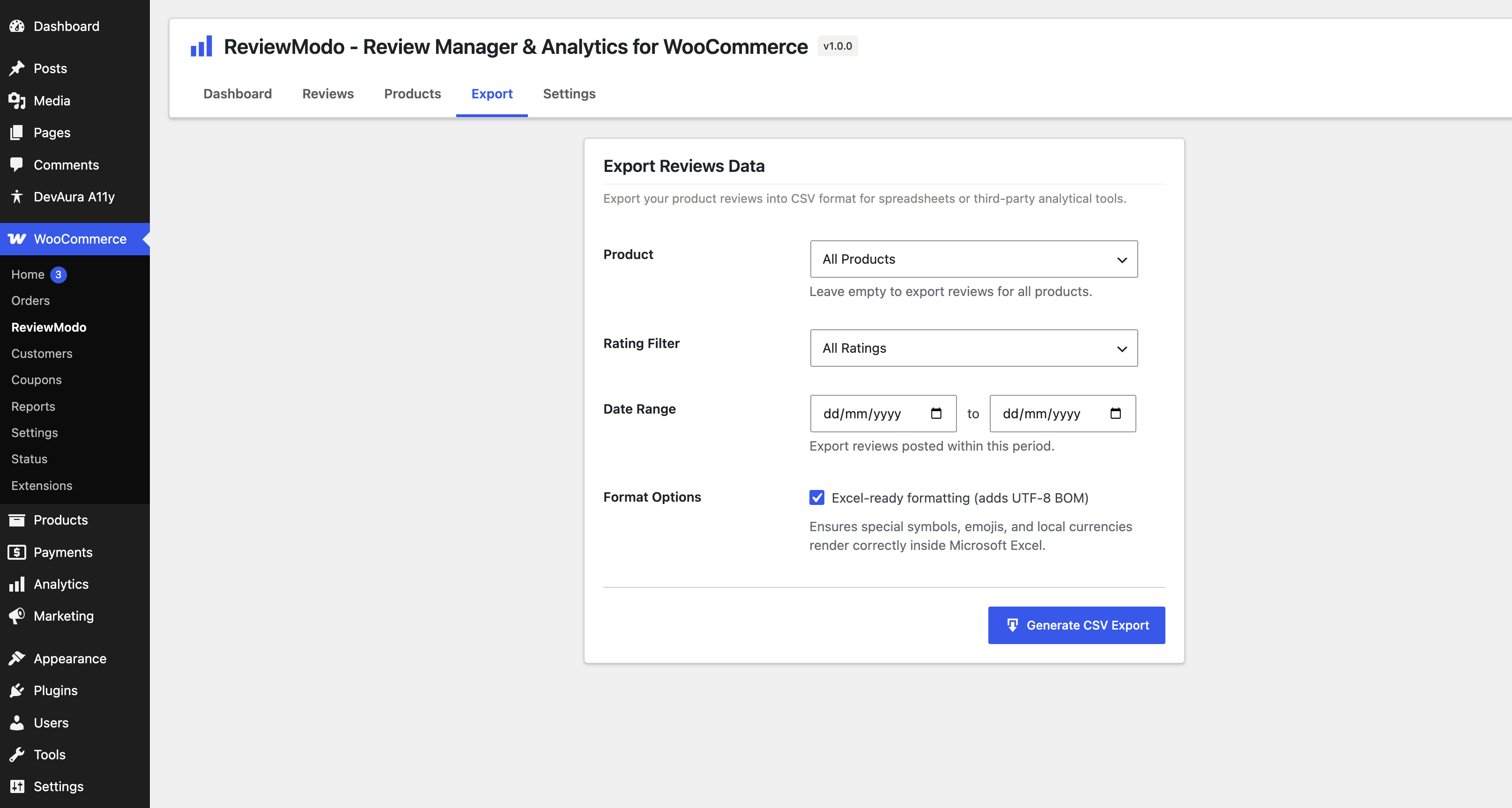Click the ReviewModo bar chart logo
Screen dimensions: 1512x808
(x=201, y=46)
